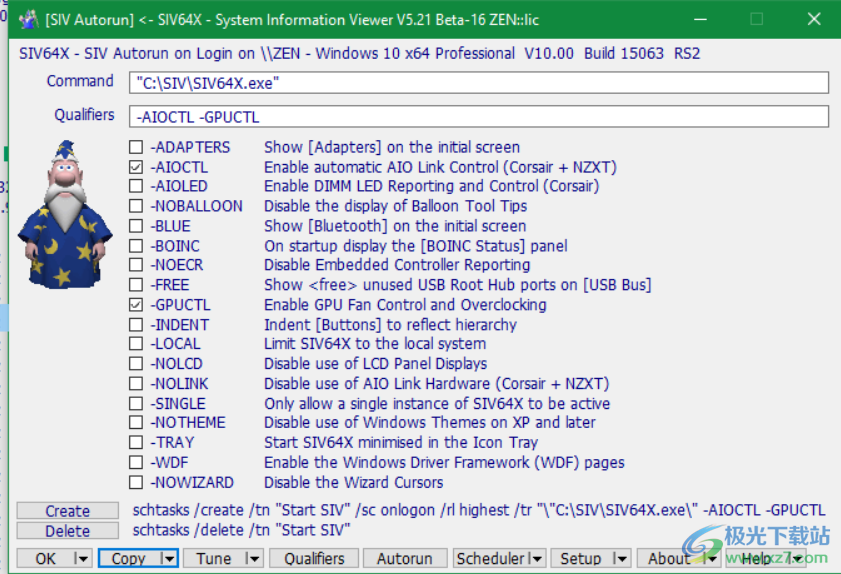
Task: Expand the Scheduler dropdown arrow
Action: 536,558
